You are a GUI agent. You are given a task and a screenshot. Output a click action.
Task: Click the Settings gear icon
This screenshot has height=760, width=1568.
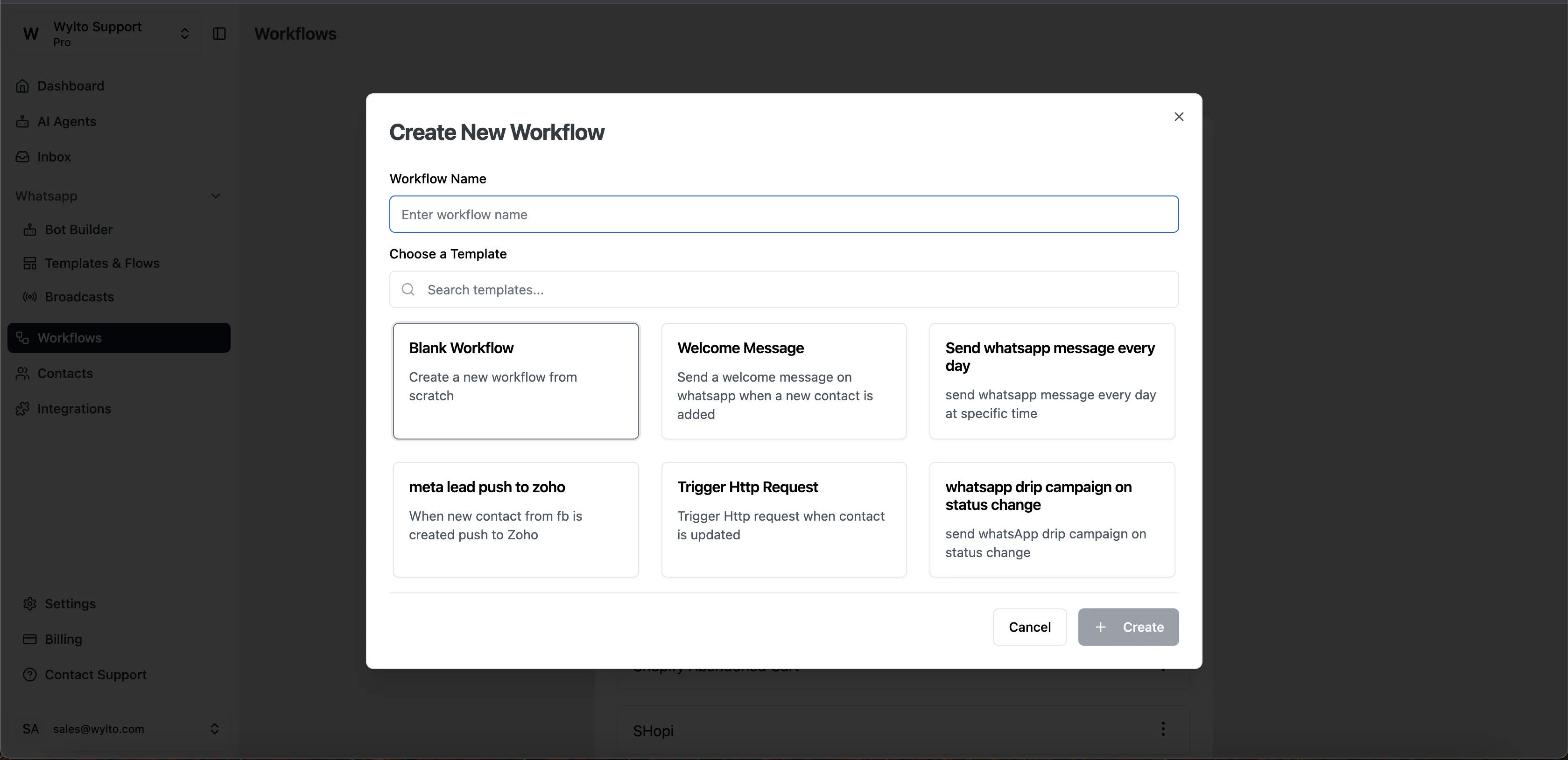(x=30, y=604)
